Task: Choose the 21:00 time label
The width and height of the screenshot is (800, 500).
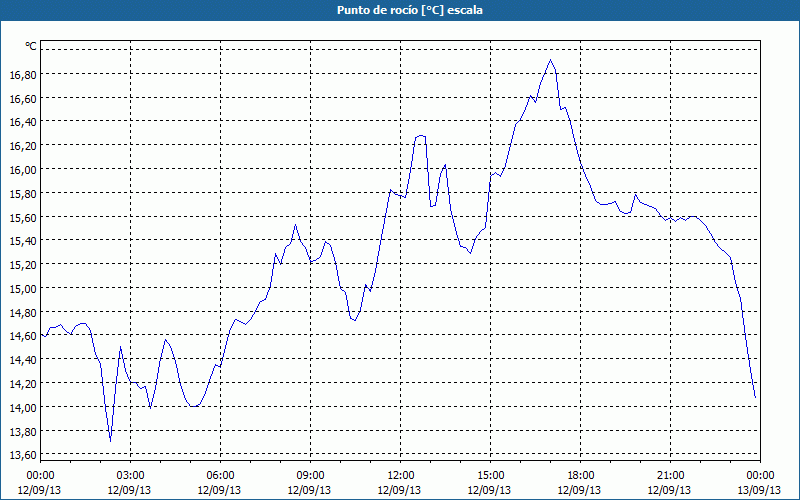Action: coord(670,476)
